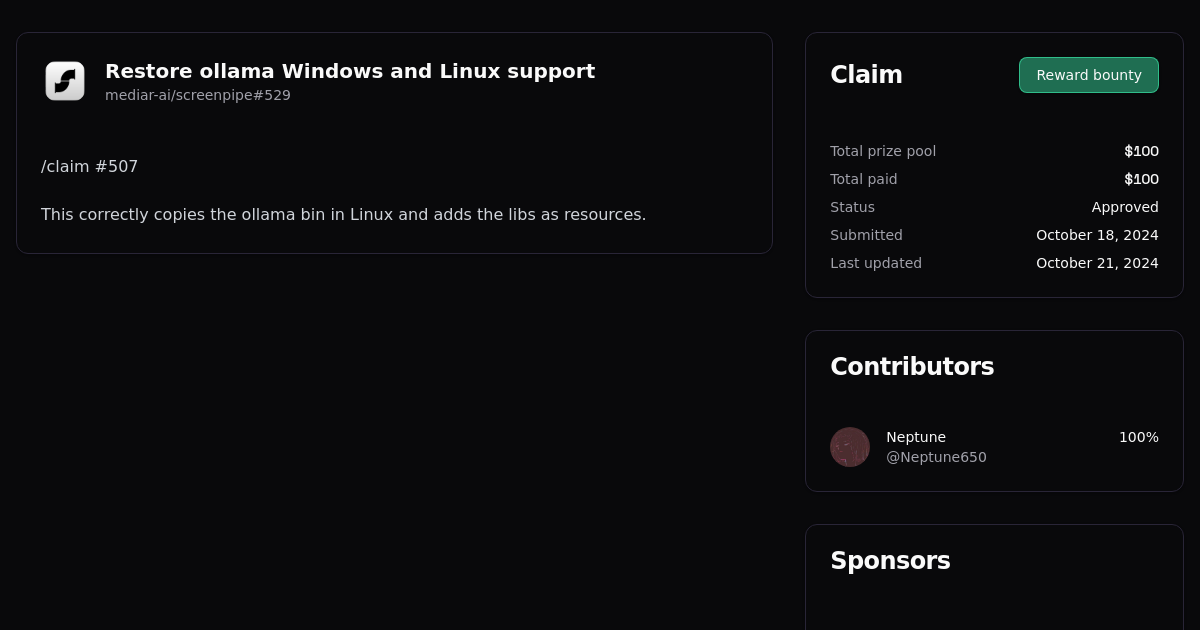This screenshot has height=630, width=1200.
Task: Open the mediar-ai/screenpipe#529 issue link
Action: [197, 95]
